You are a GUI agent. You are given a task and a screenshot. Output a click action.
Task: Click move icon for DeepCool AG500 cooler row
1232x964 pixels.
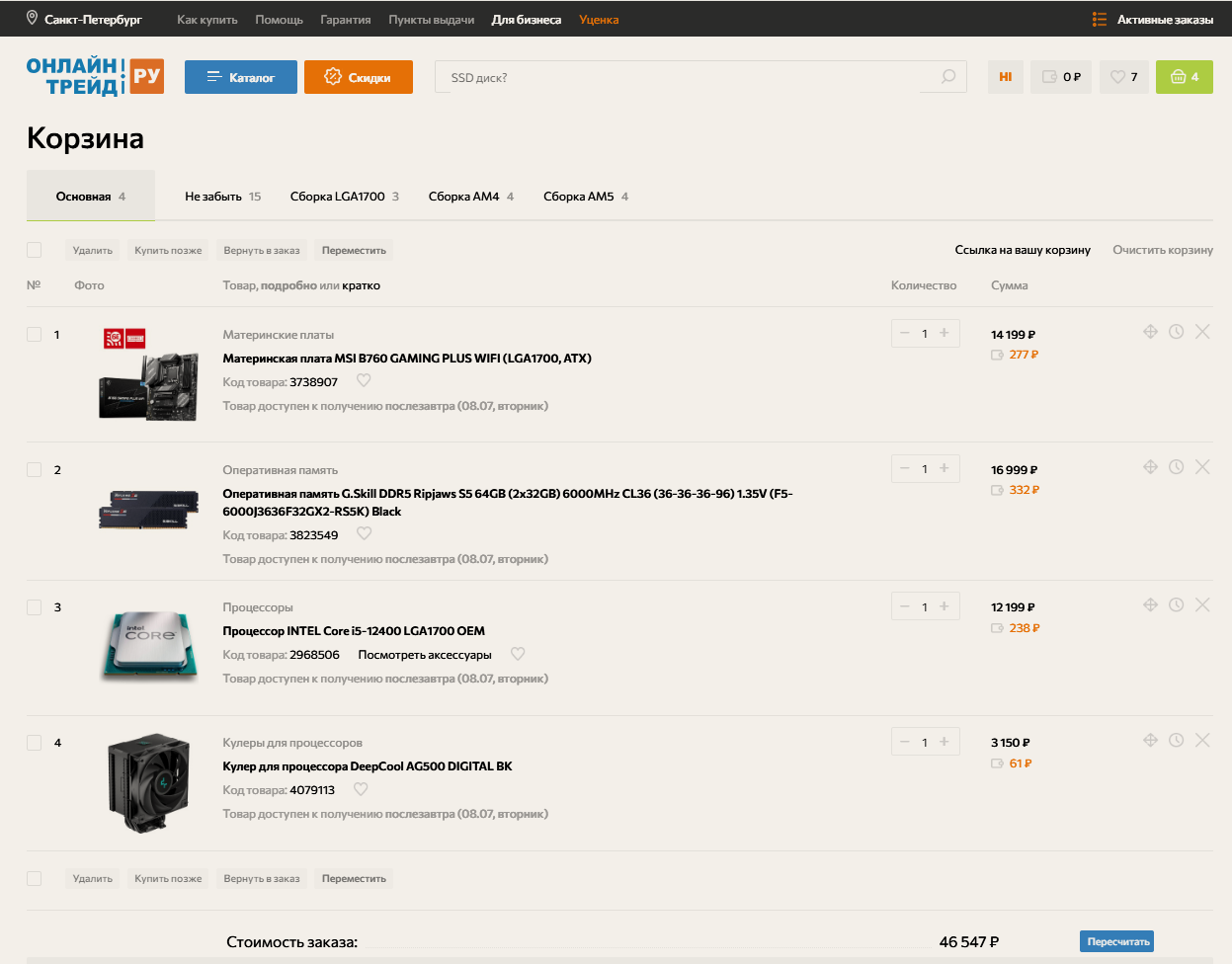click(1150, 740)
